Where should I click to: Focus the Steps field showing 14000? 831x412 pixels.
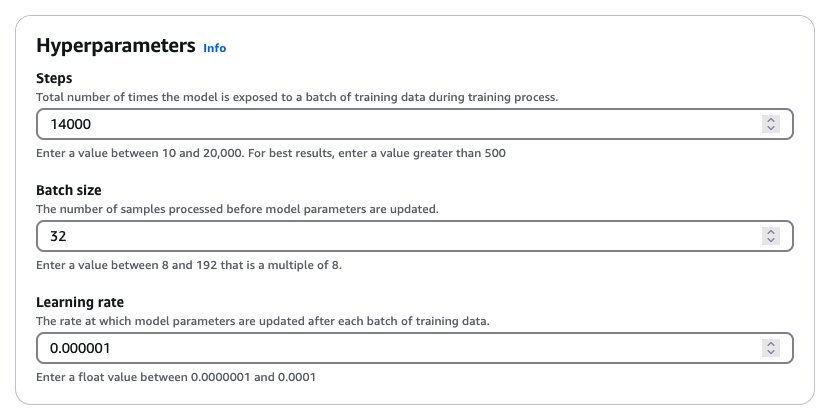414,124
